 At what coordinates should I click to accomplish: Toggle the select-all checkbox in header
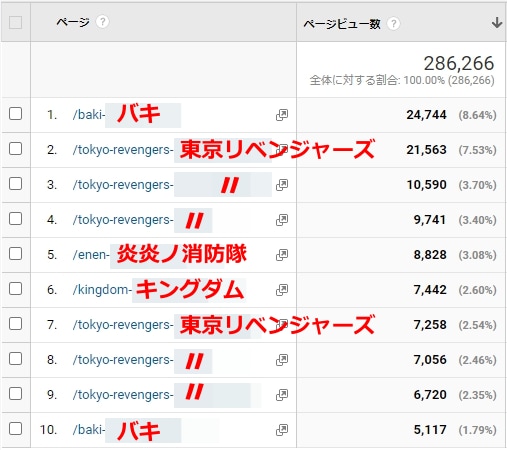point(15,23)
